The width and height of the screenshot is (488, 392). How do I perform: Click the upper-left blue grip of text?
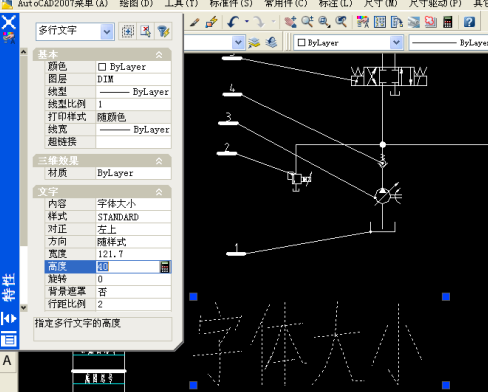193,297
